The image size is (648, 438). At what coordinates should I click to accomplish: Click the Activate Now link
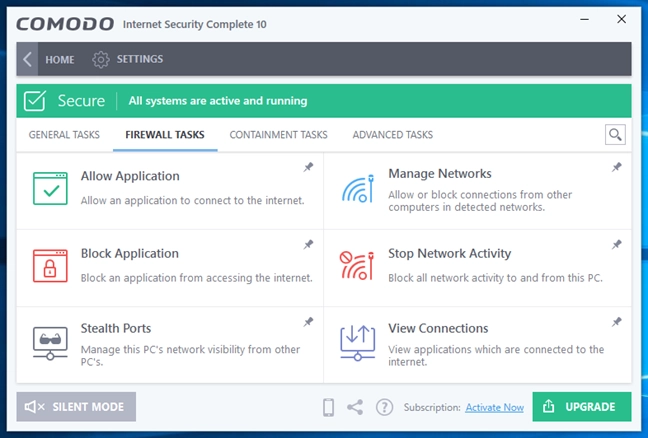tap(495, 407)
